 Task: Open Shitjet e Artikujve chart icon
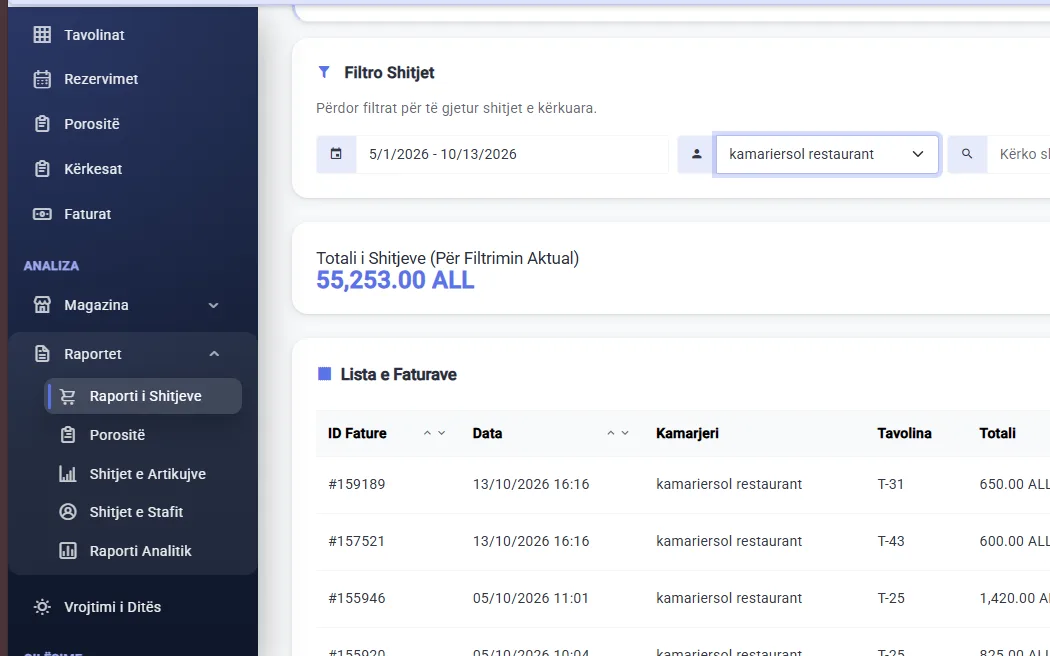(x=68, y=474)
